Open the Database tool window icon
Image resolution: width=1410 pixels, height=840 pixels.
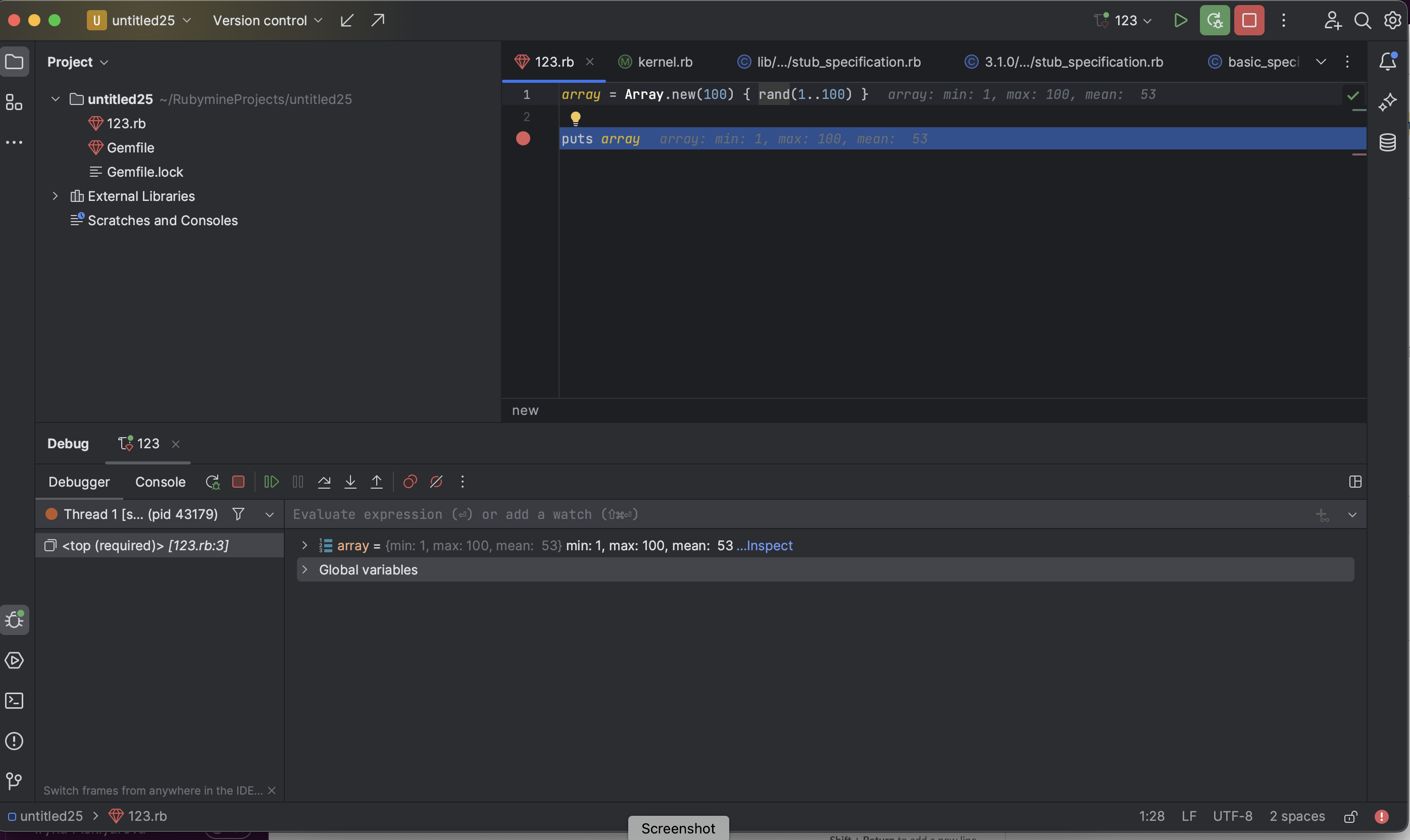[x=1387, y=142]
